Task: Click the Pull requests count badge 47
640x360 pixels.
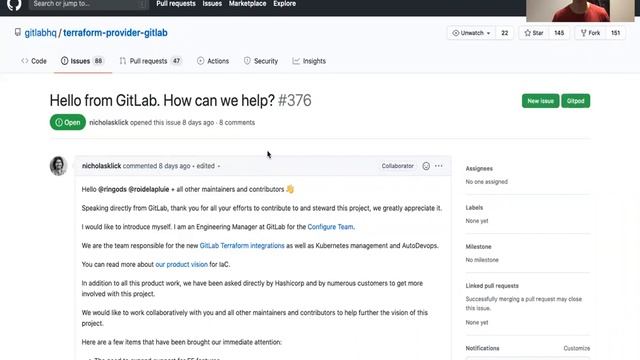Action: coord(176,61)
